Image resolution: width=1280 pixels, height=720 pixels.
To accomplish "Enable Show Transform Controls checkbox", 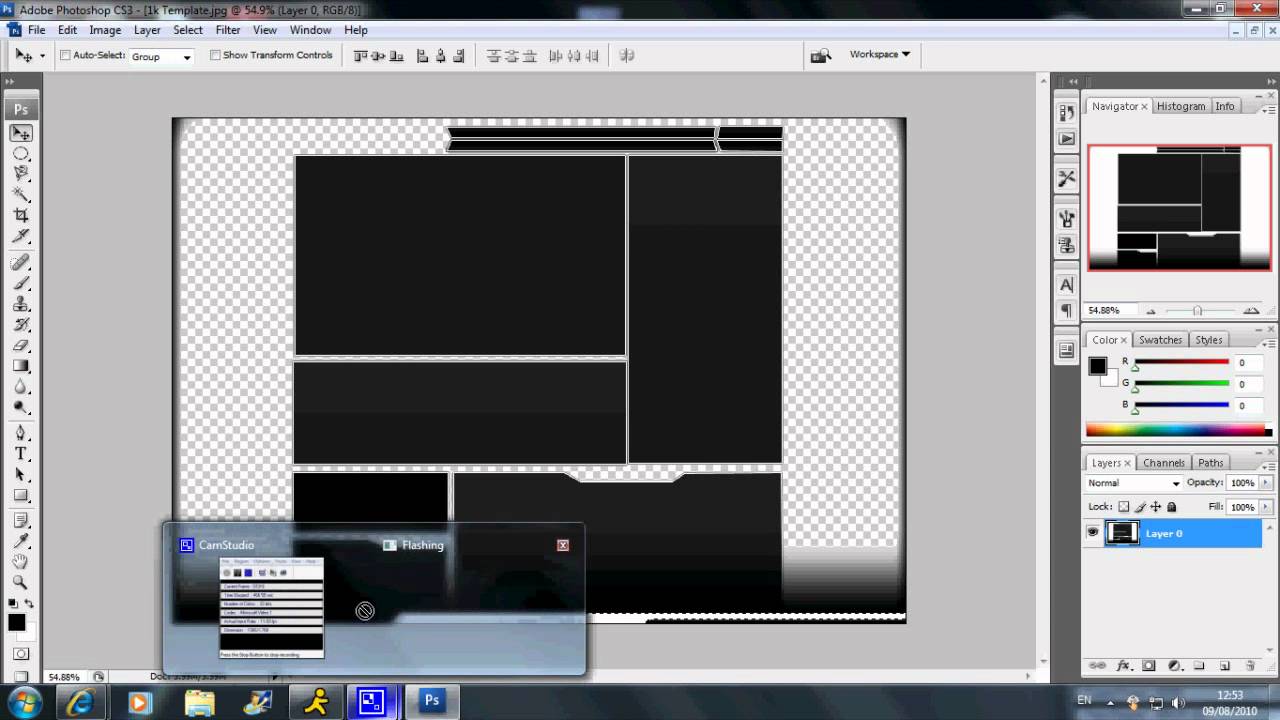I will (215, 55).
